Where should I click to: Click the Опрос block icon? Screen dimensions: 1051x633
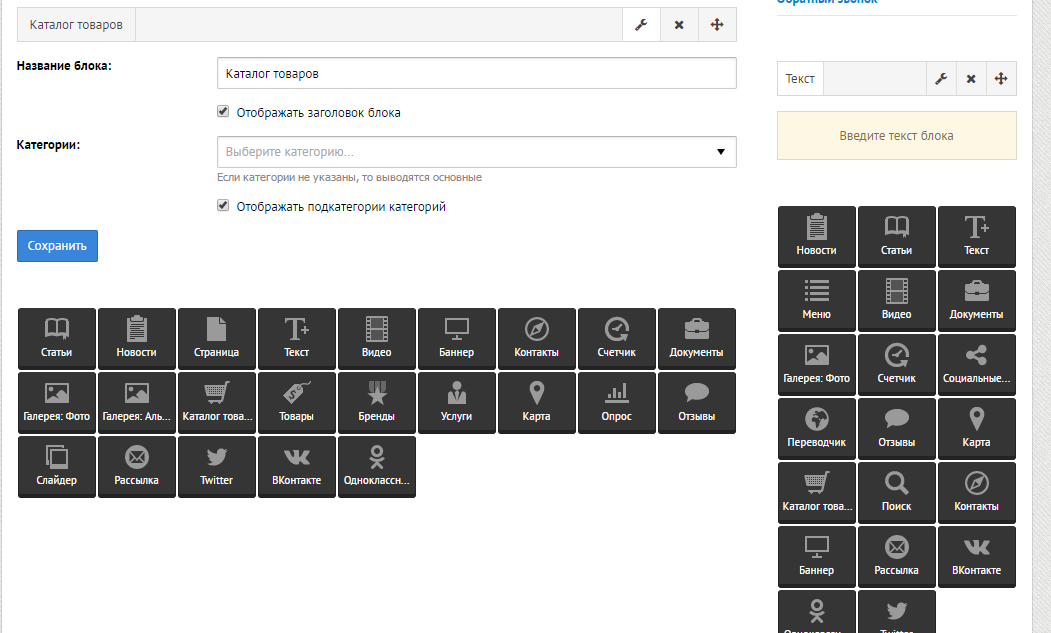(x=617, y=402)
